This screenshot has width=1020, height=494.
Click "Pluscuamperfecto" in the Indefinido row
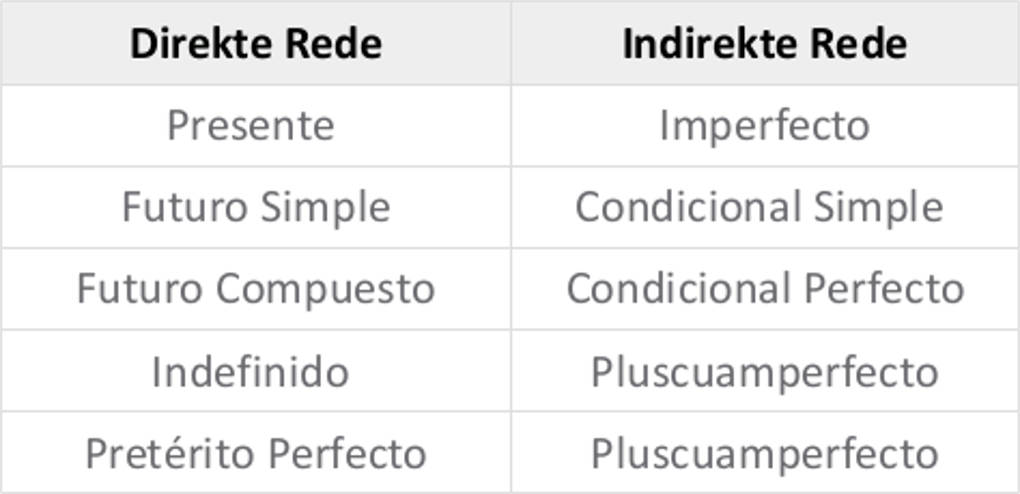coord(765,372)
